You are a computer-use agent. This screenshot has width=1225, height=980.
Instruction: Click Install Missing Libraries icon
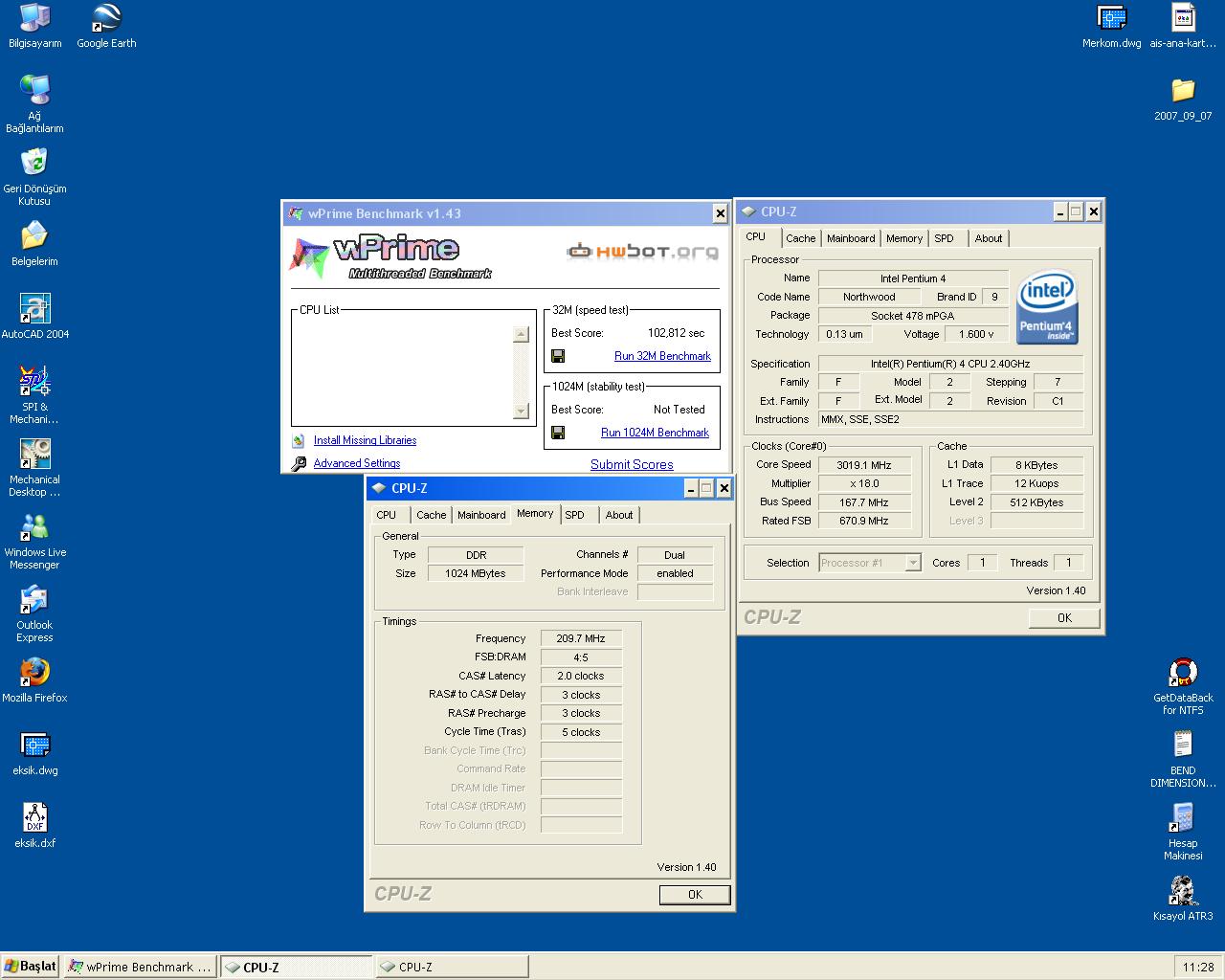click(x=299, y=440)
